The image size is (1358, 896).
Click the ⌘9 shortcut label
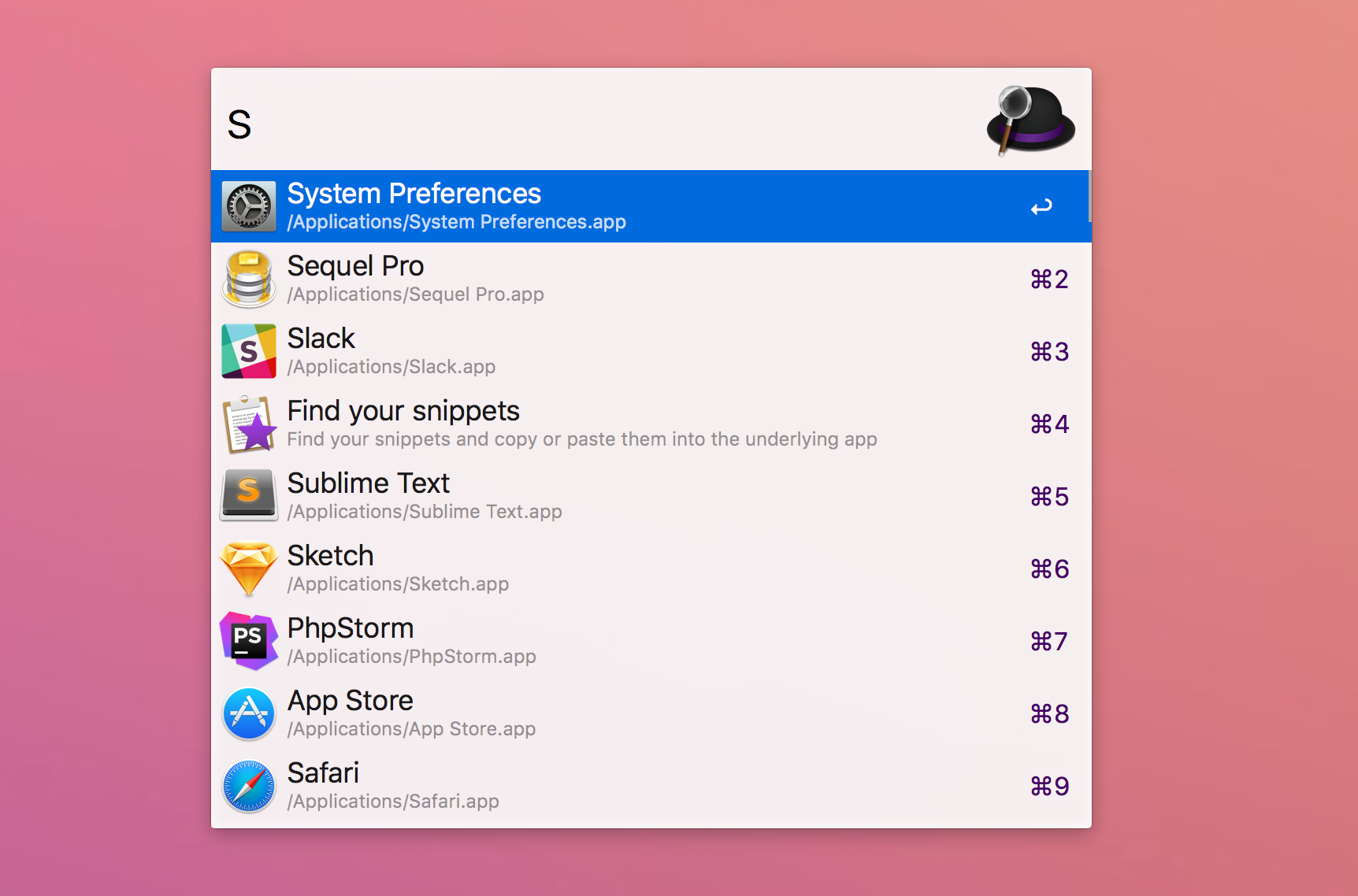(x=1049, y=787)
